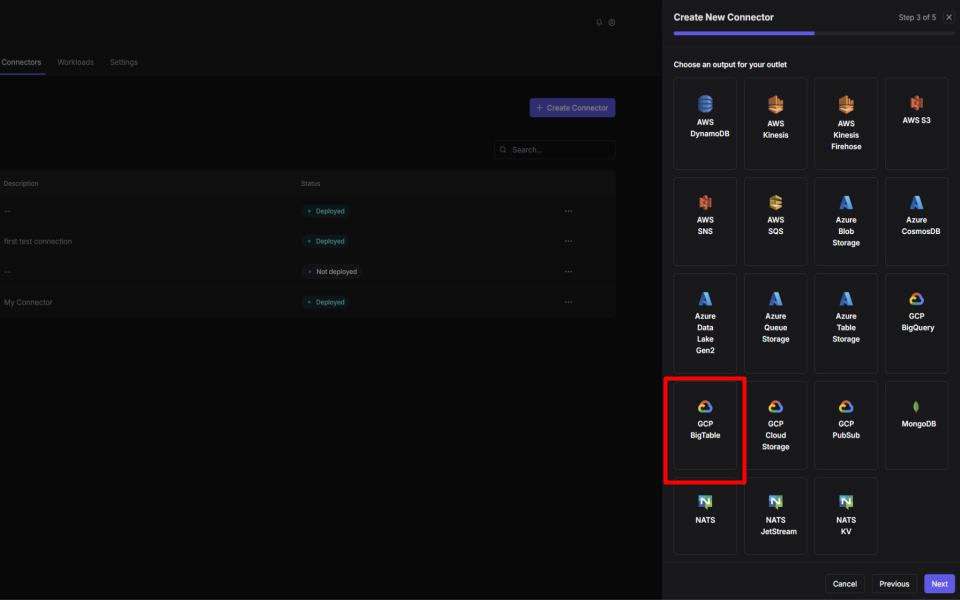Select the AWS S3 output card
This screenshot has width=960, height=600.
(917, 124)
